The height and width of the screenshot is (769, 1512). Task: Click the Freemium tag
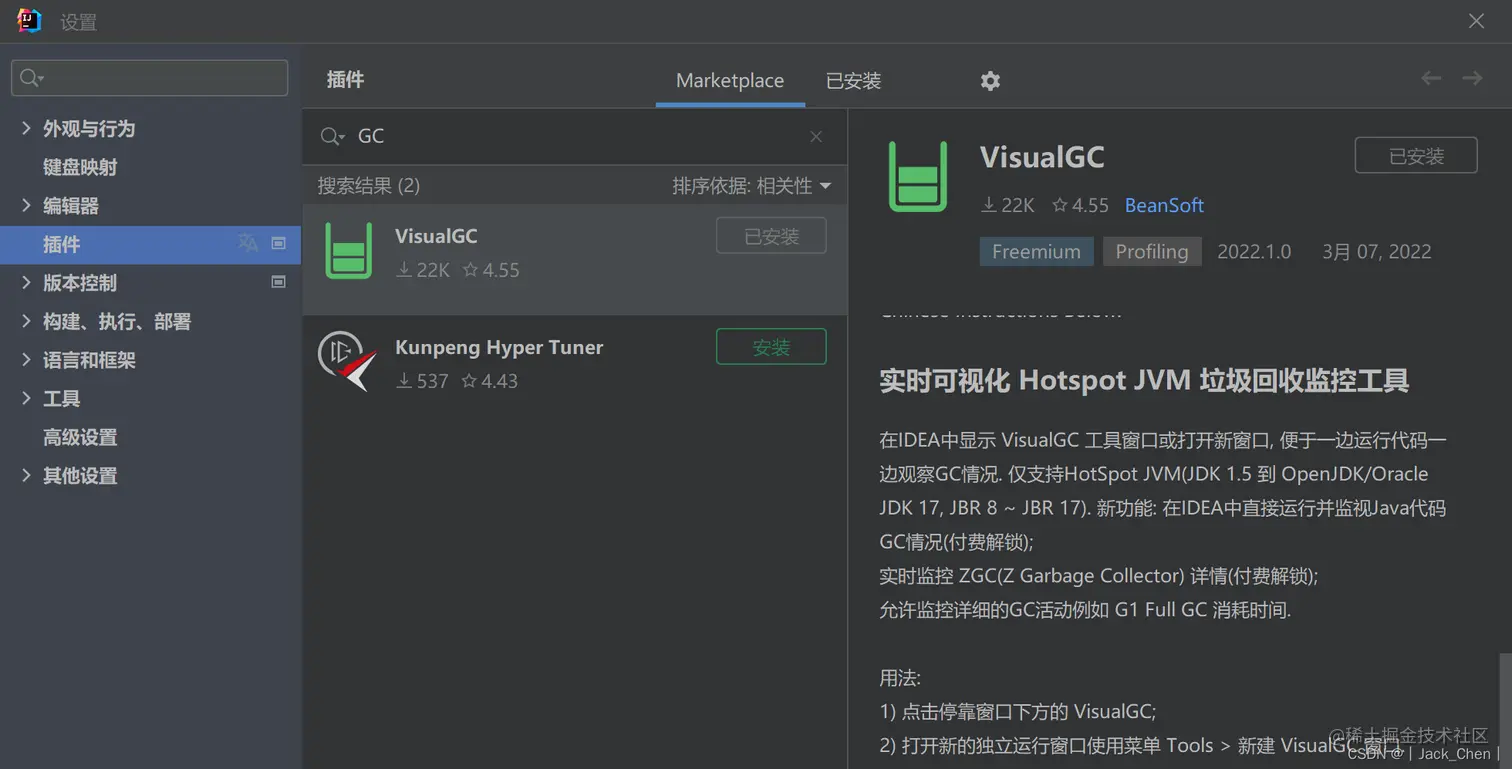[1036, 252]
